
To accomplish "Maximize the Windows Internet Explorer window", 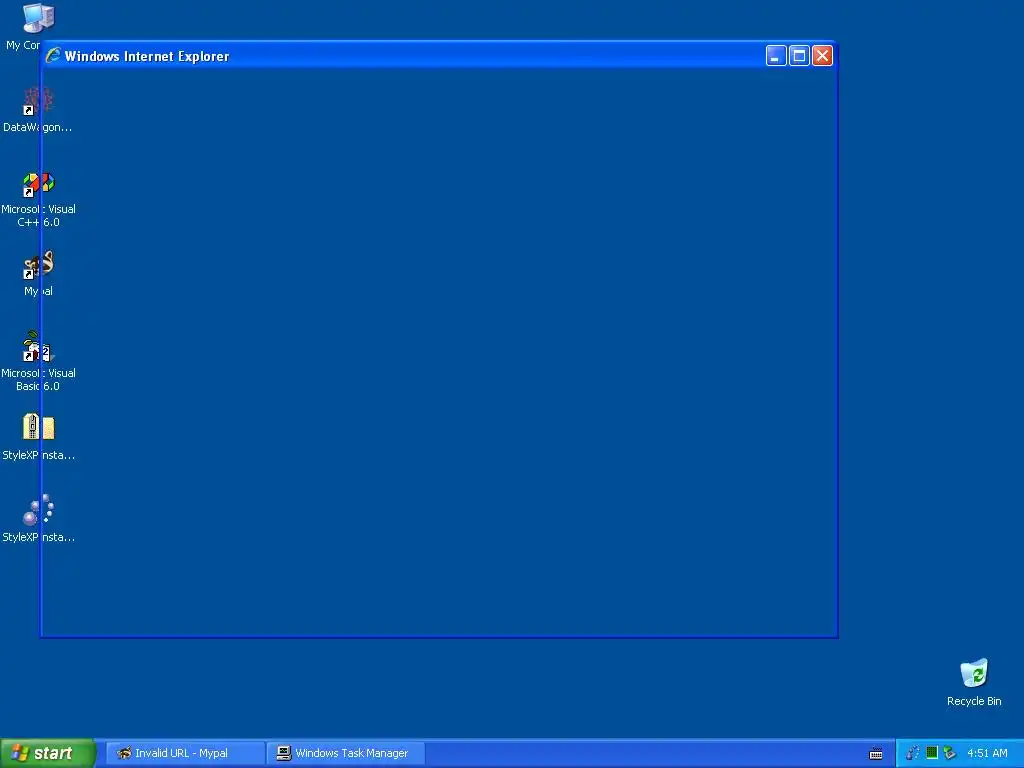I will click(x=799, y=56).
